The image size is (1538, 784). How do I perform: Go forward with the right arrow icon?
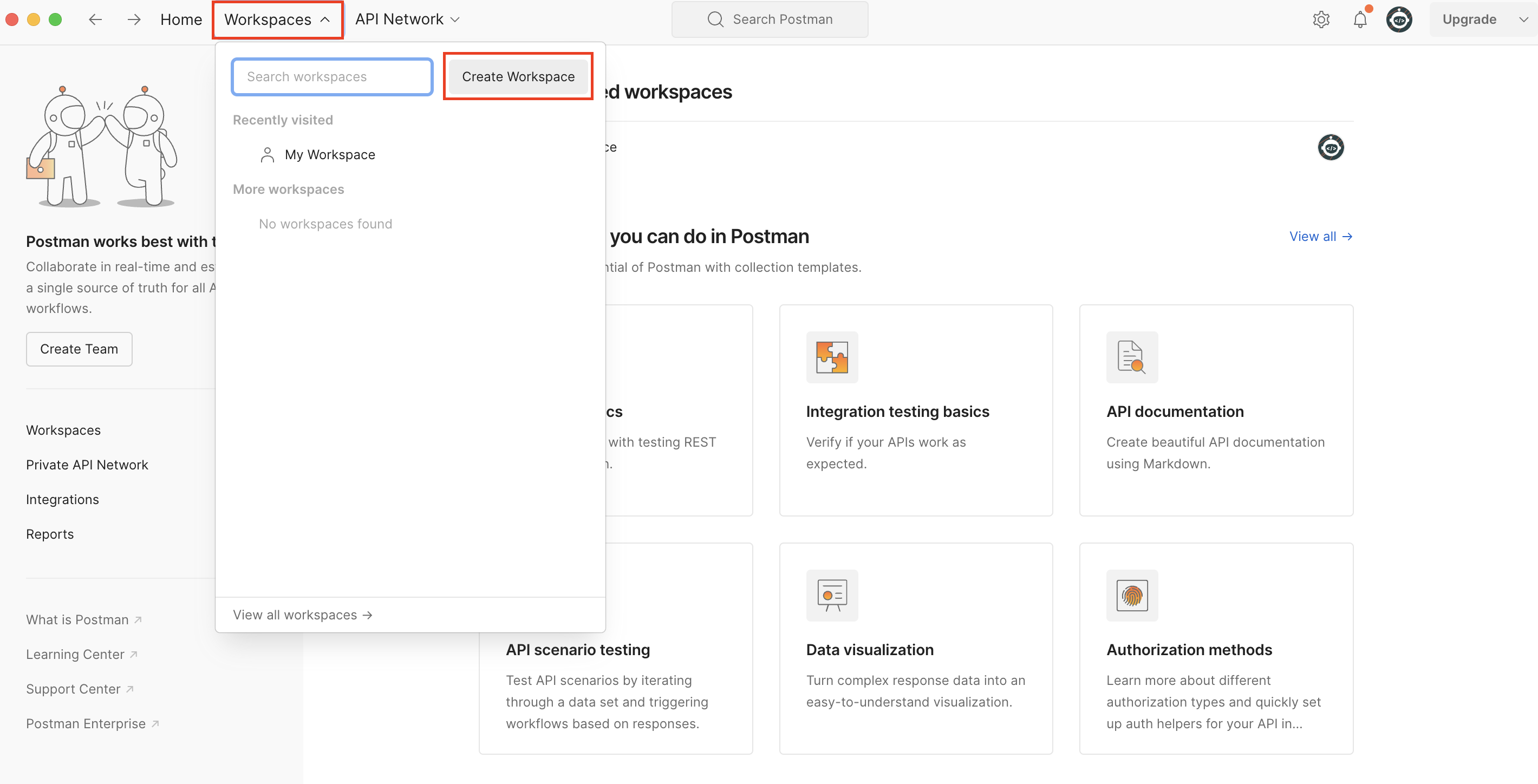click(x=134, y=19)
